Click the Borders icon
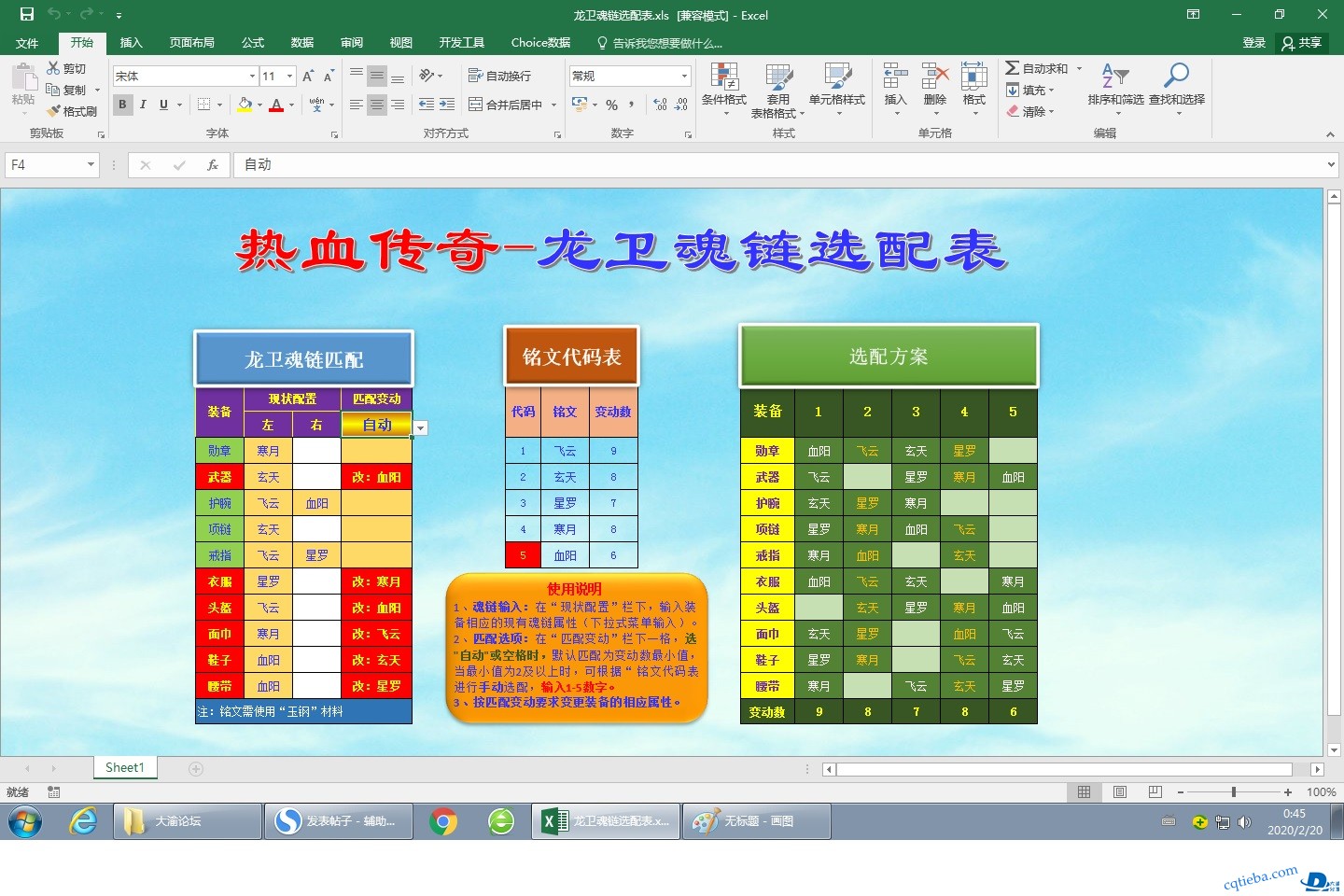 (203, 105)
